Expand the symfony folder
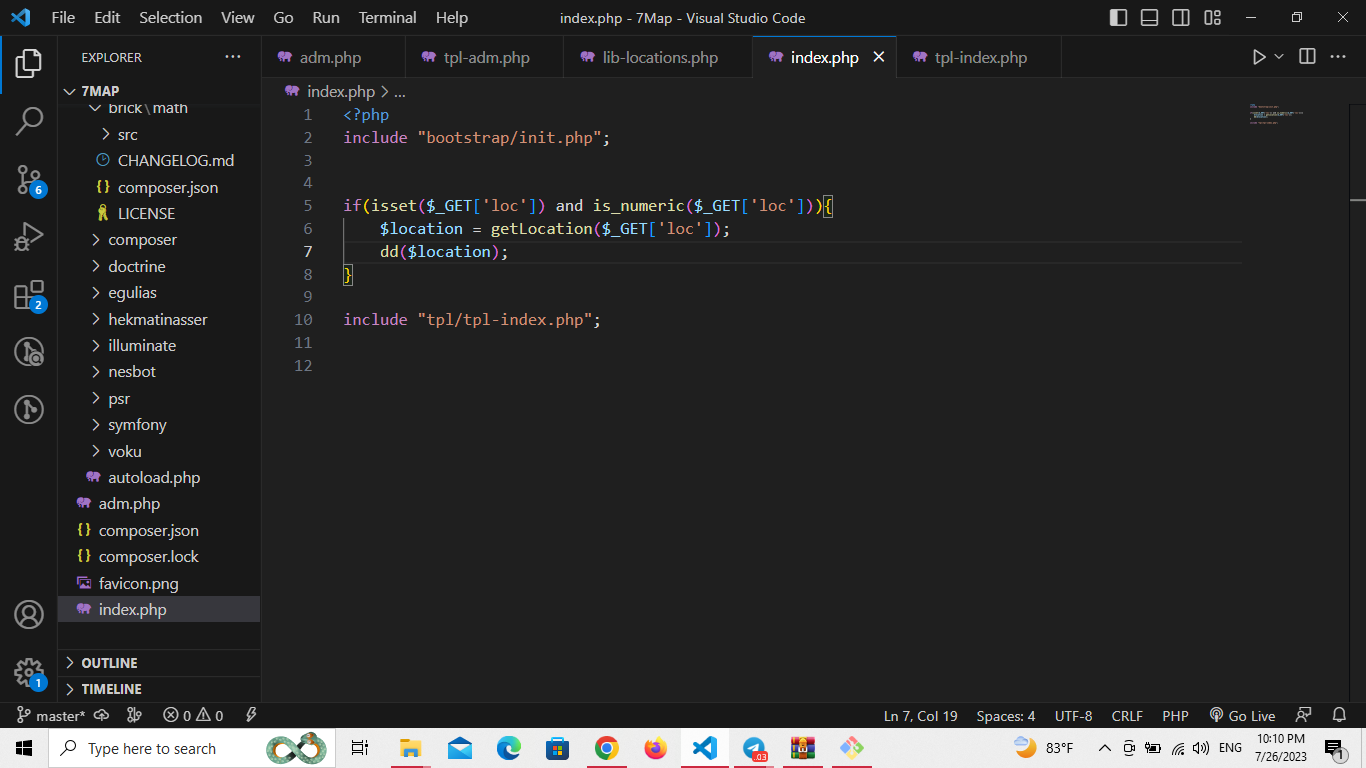The width and height of the screenshot is (1366, 768). (159, 425)
